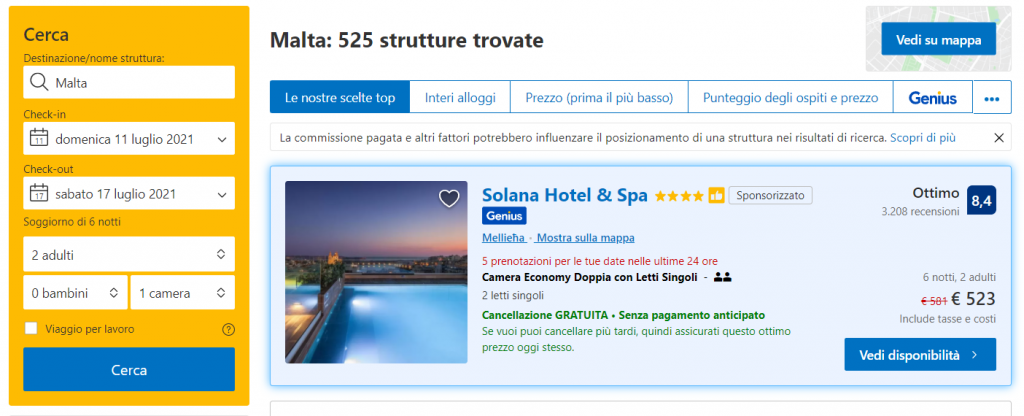Click the help question mark beside Viaggio per lavoro
Image resolution: width=1024 pixels, height=416 pixels.
coord(228,329)
